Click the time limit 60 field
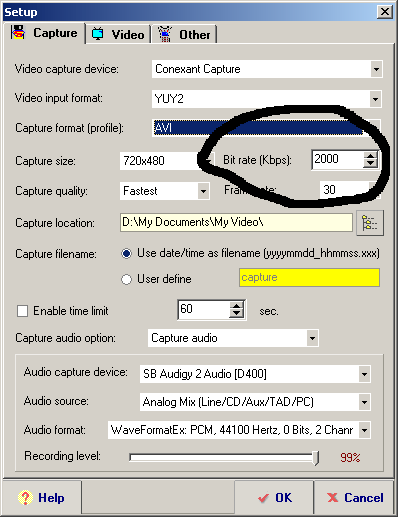Image resolution: width=398 pixels, height=517 pixels. (x=204, y=309)
